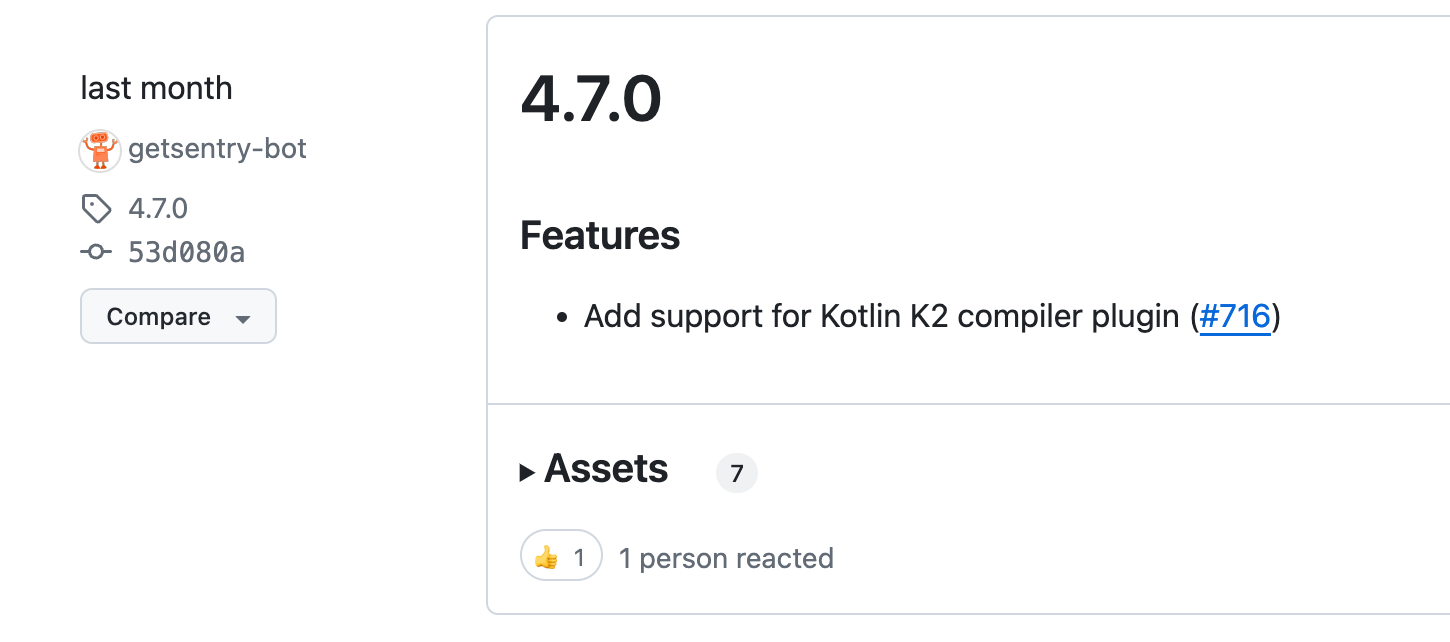Click the getsentry-bot robot avatar
Viewport: 1450px width, 642px height.
[100, 150]
